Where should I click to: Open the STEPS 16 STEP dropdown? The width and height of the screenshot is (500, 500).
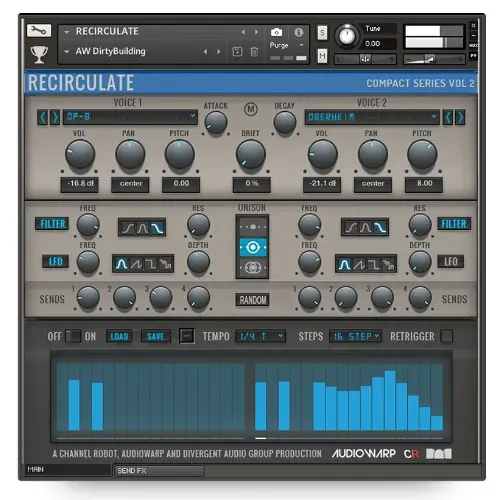pos(355,336)
